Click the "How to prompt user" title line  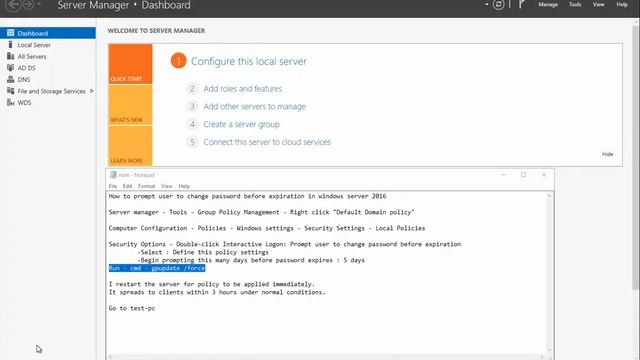coord(247,196)
